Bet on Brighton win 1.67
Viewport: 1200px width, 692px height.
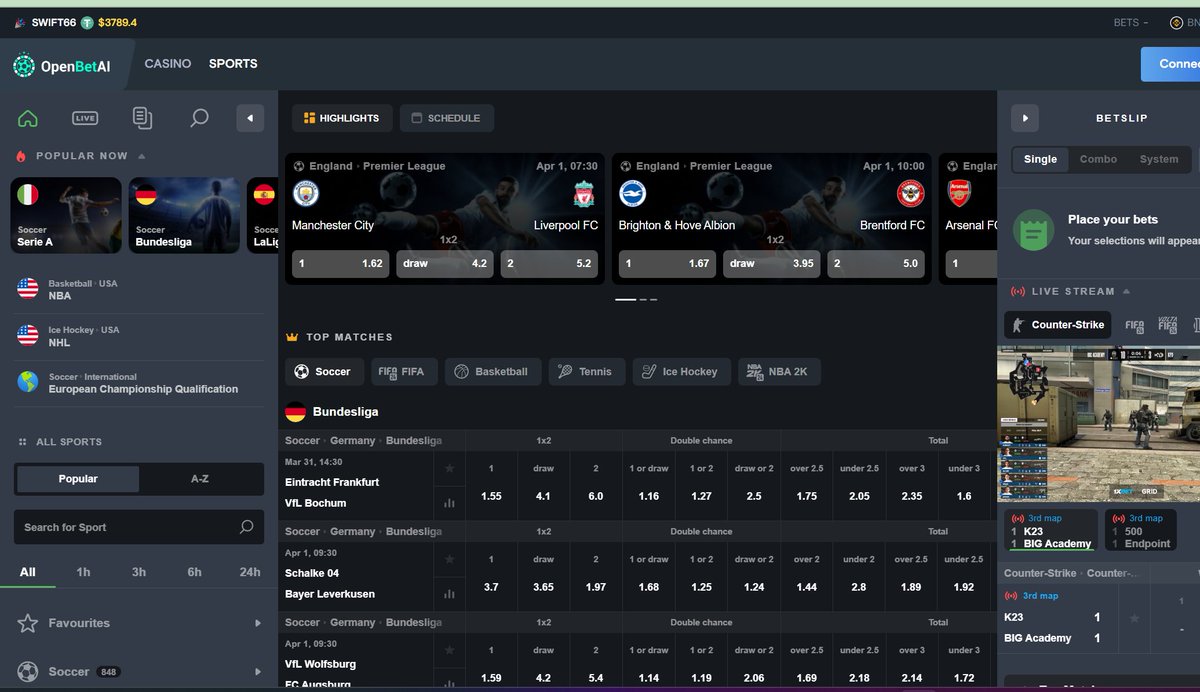click(x=667, y=264)
